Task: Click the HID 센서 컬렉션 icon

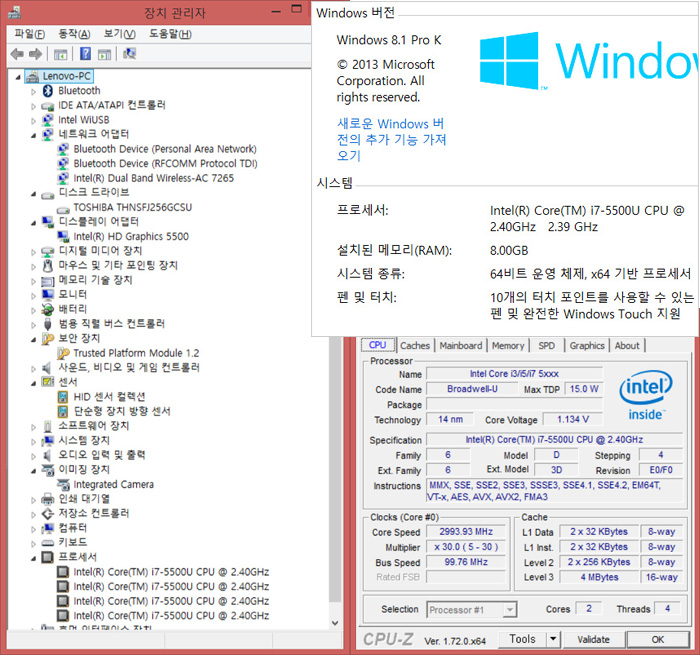Action: pyautogui.click(x=63, y=397)
